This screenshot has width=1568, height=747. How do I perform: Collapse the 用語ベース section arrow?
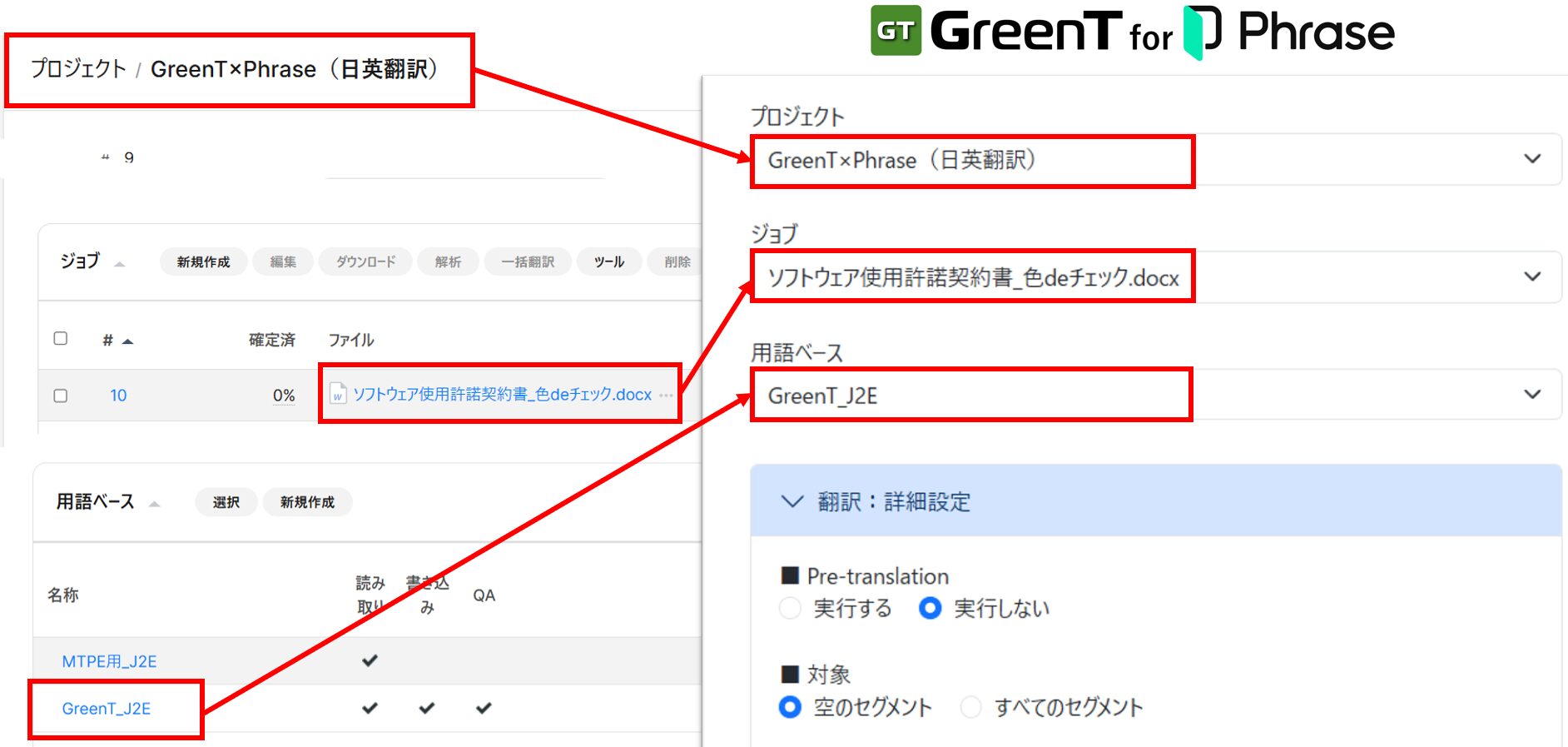click(154, 503)
